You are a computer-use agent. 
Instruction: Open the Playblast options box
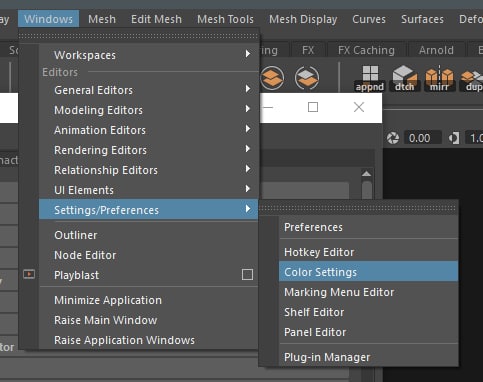247,275
